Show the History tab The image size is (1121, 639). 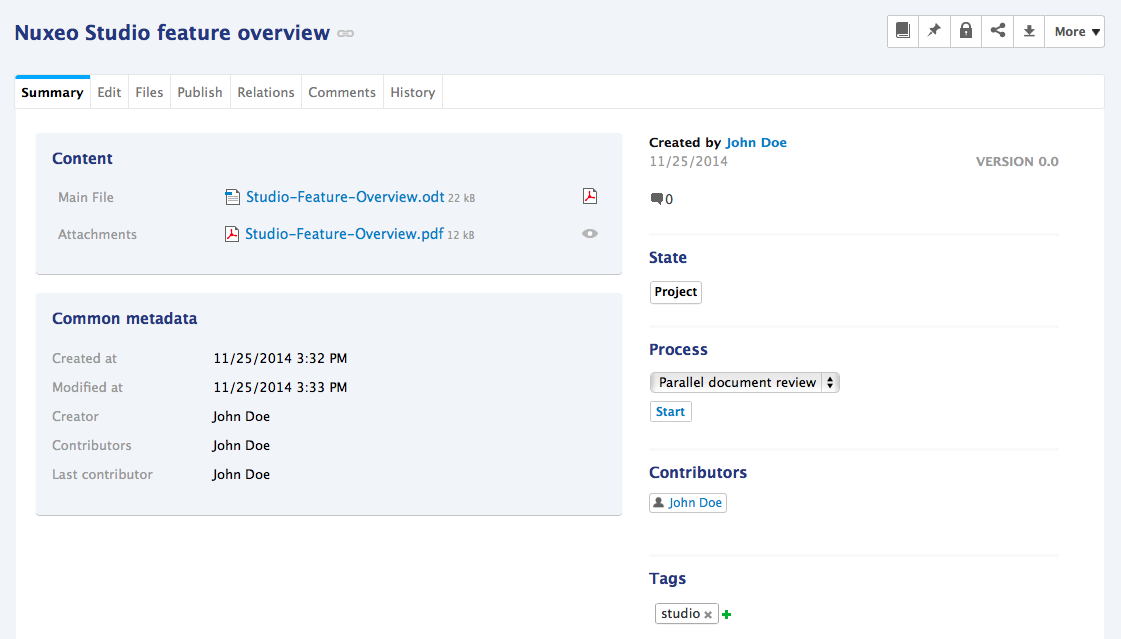coord(413,92)
